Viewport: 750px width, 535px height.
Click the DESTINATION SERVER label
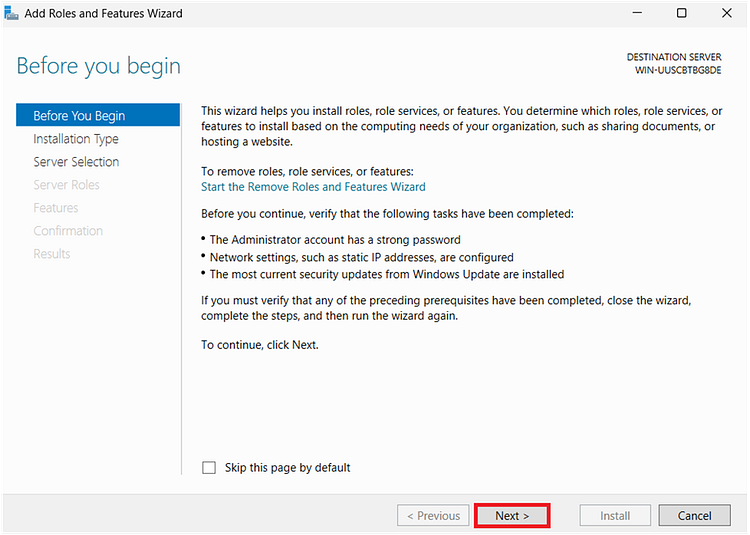point(674,57)
